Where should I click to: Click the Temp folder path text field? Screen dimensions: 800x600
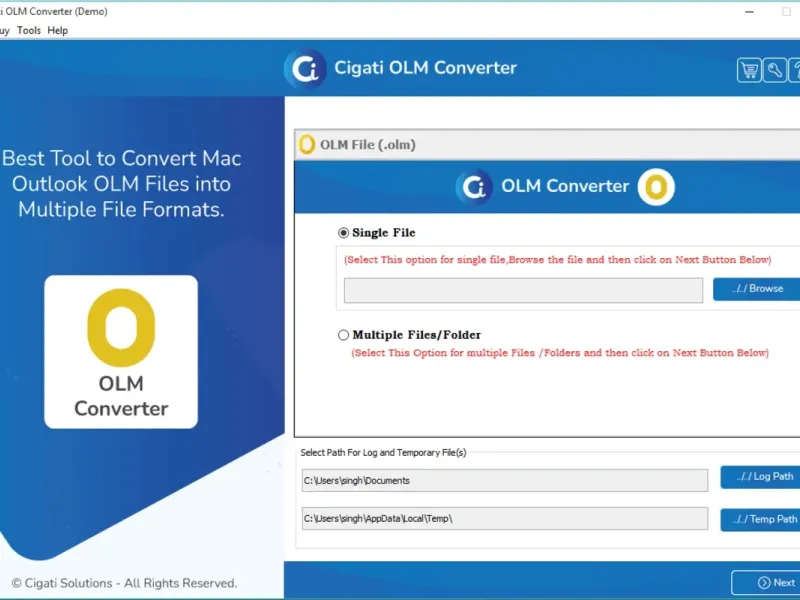point(505,518)
